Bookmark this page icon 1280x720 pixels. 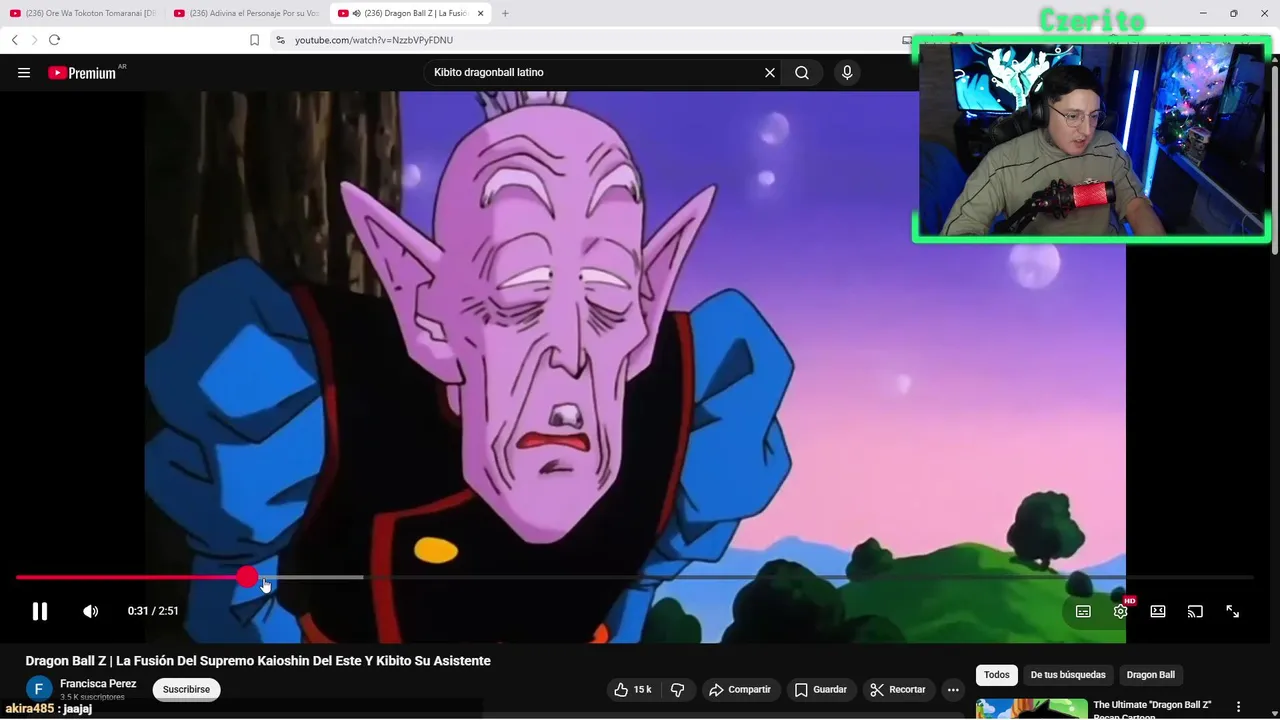254,40
